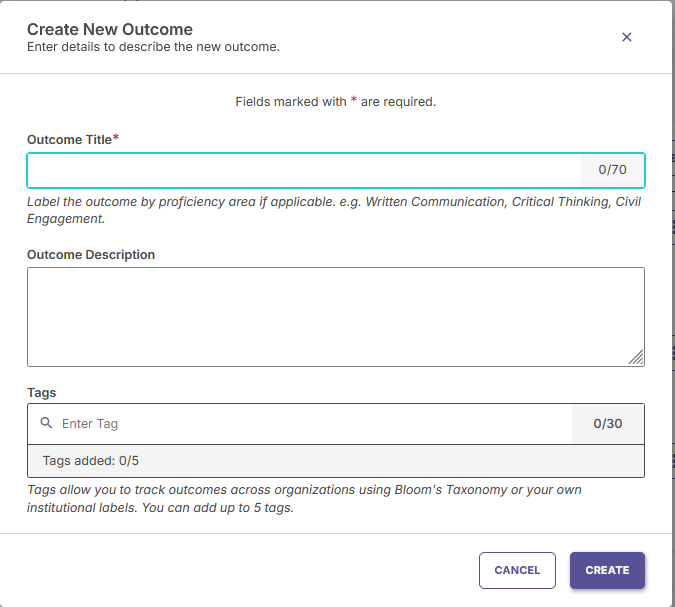
Task: Click the Tags section label
Action: point(42,393)
